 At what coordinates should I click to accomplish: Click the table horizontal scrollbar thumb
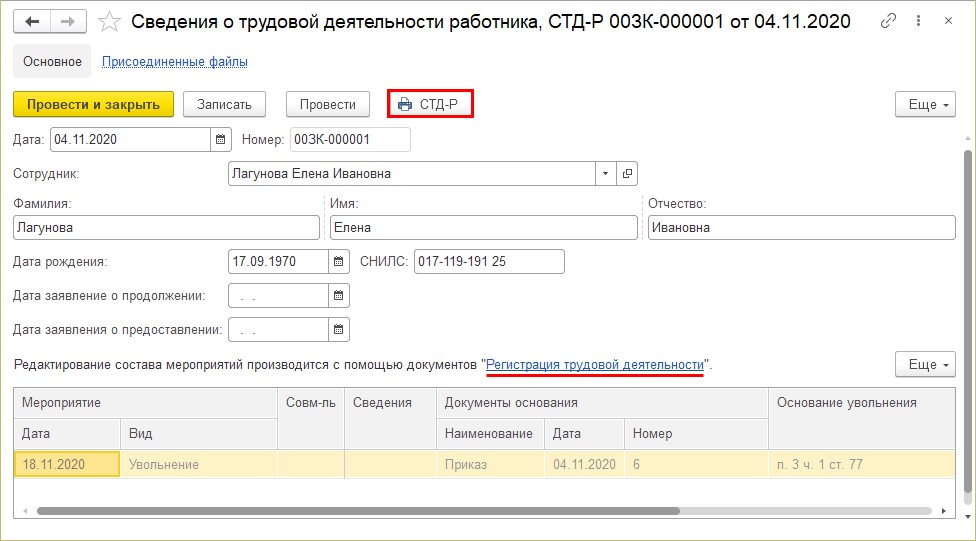click(x=358, y=511)
